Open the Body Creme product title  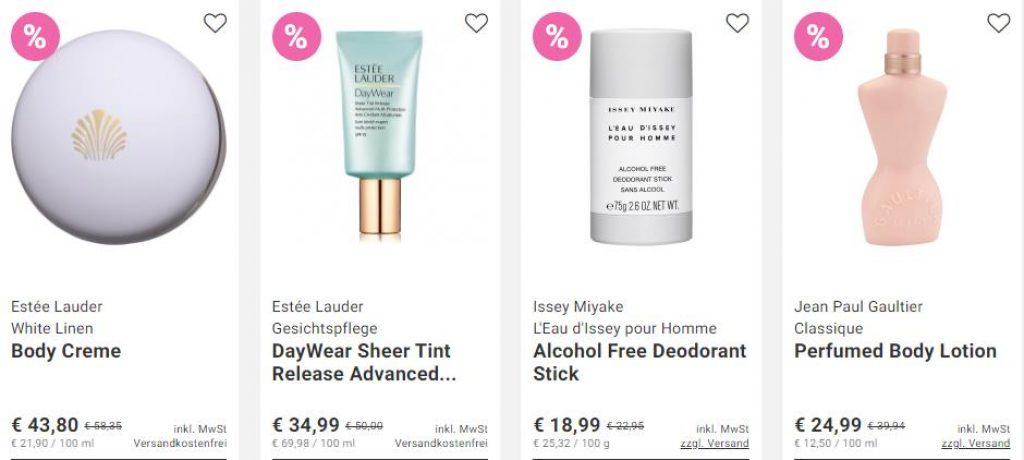point(66,351)
